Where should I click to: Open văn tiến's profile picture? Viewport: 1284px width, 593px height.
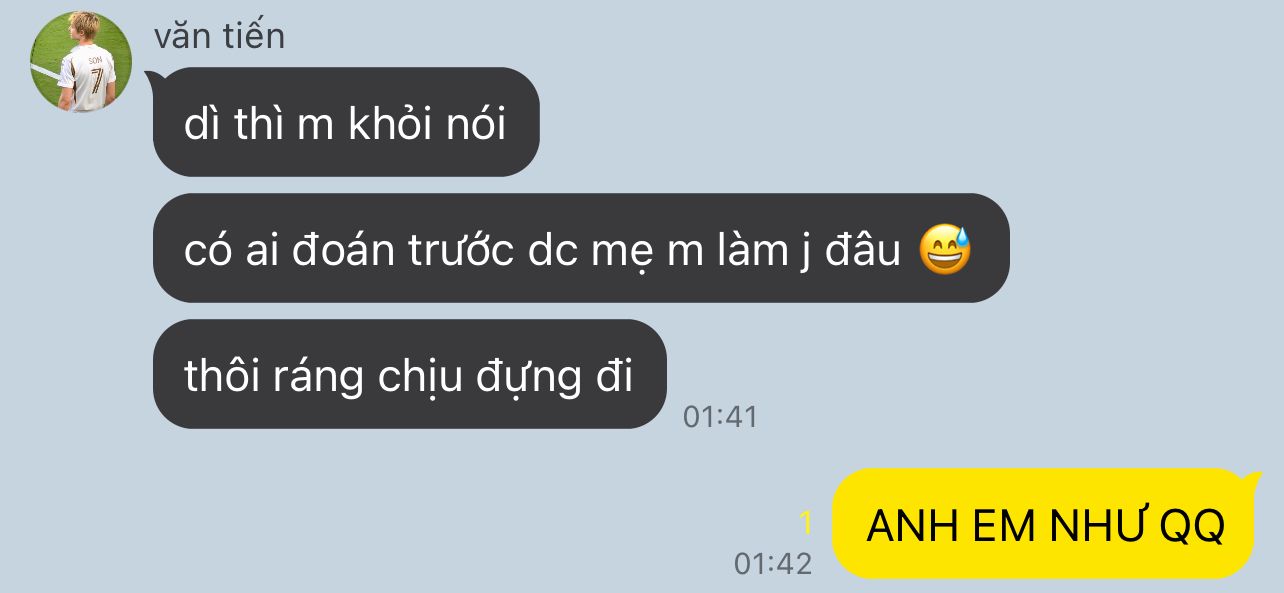pyautogui.click(x=81, y=62)
